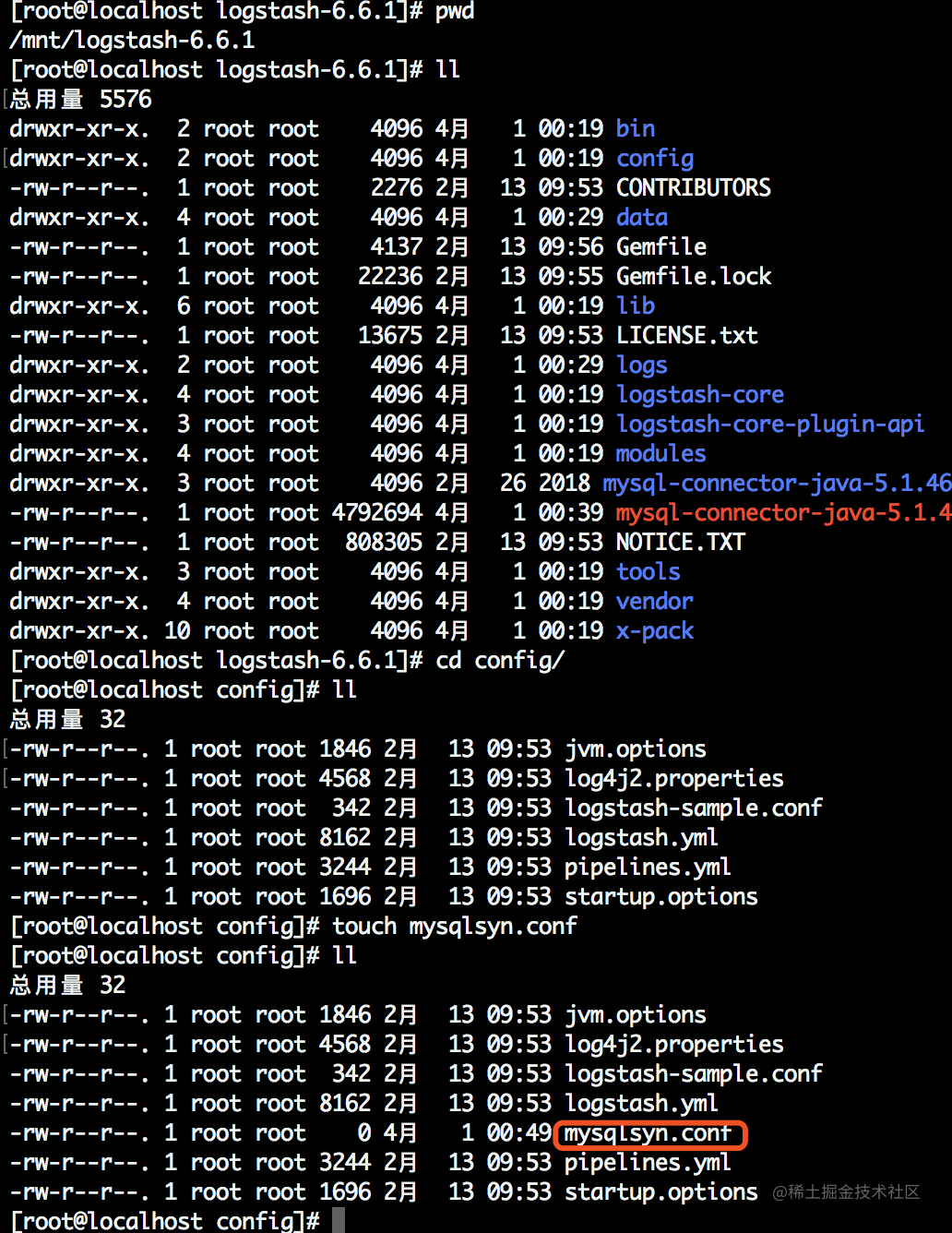Select the 'bin' directory name

[636, 128]
